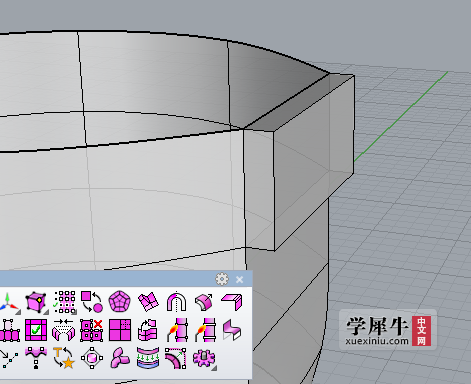This screenshot has width=471, height=384.
Task: Click the extrude face with control points icon
Action: pyautogui.click(x=9, y=330)
